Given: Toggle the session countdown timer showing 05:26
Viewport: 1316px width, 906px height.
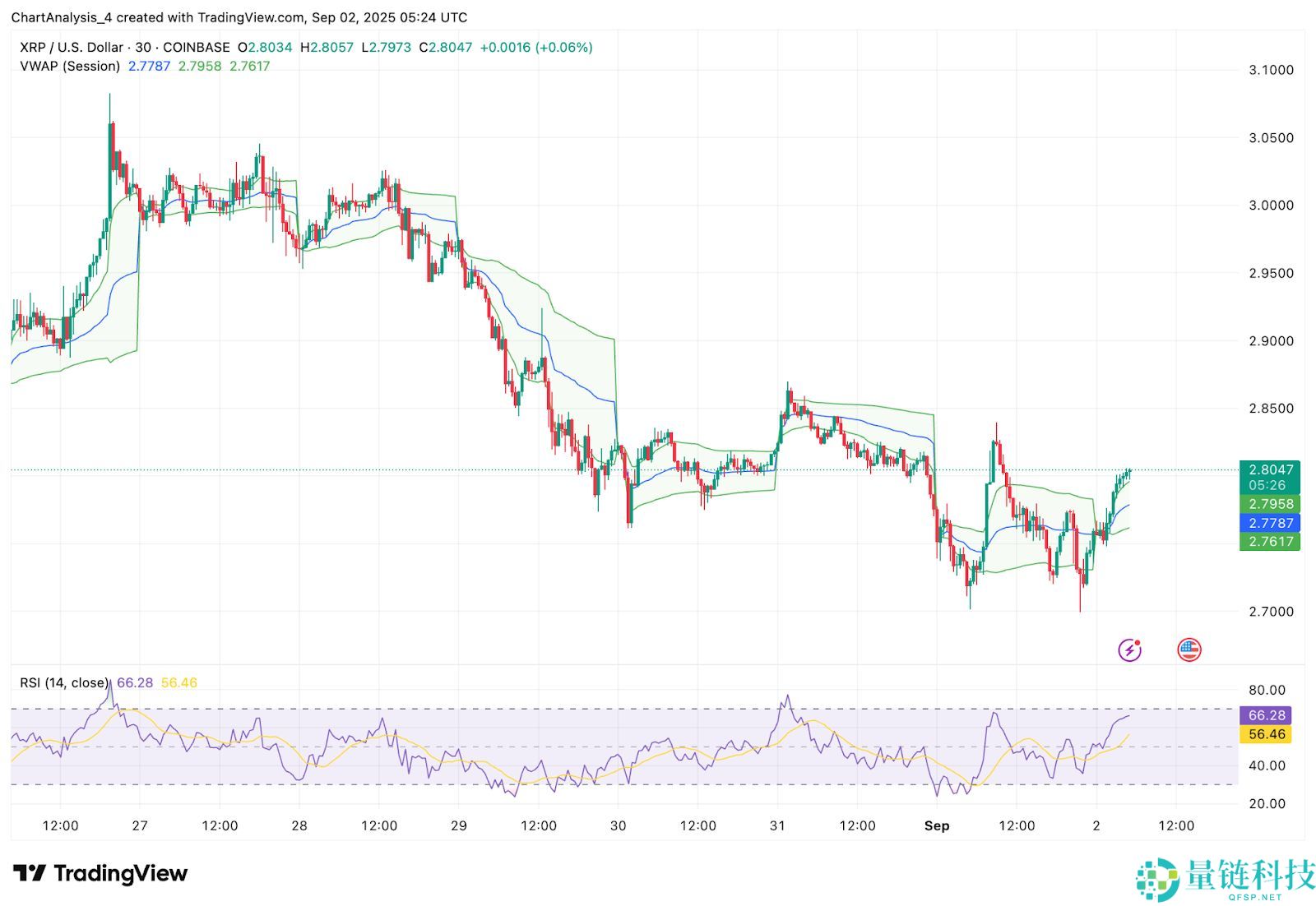Looking at the screenshot, I should point(1267,485).
